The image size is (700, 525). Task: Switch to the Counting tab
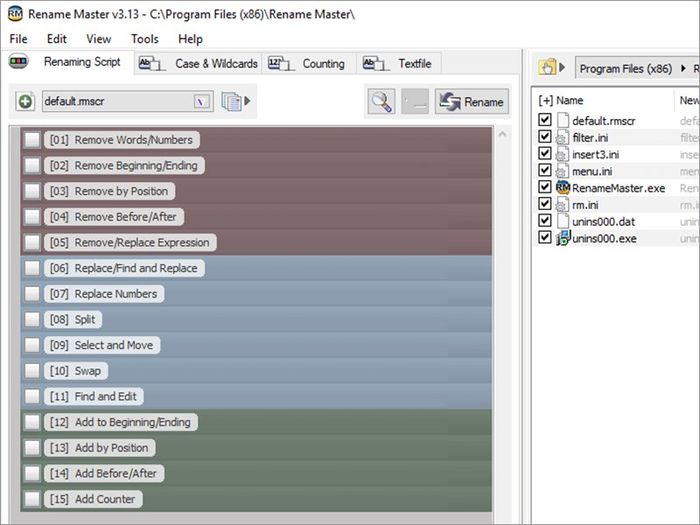coord(309,63)
